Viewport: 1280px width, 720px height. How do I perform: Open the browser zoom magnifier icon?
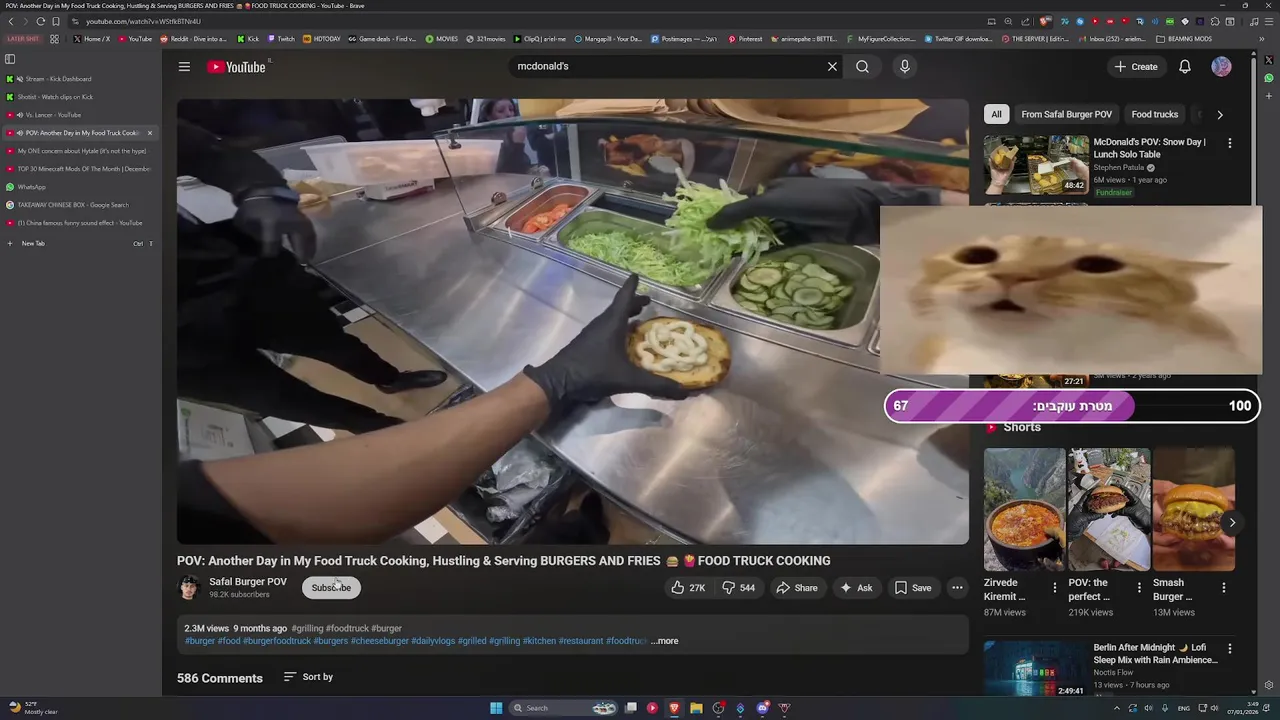pyautogui.click(x=1008, y=21)
